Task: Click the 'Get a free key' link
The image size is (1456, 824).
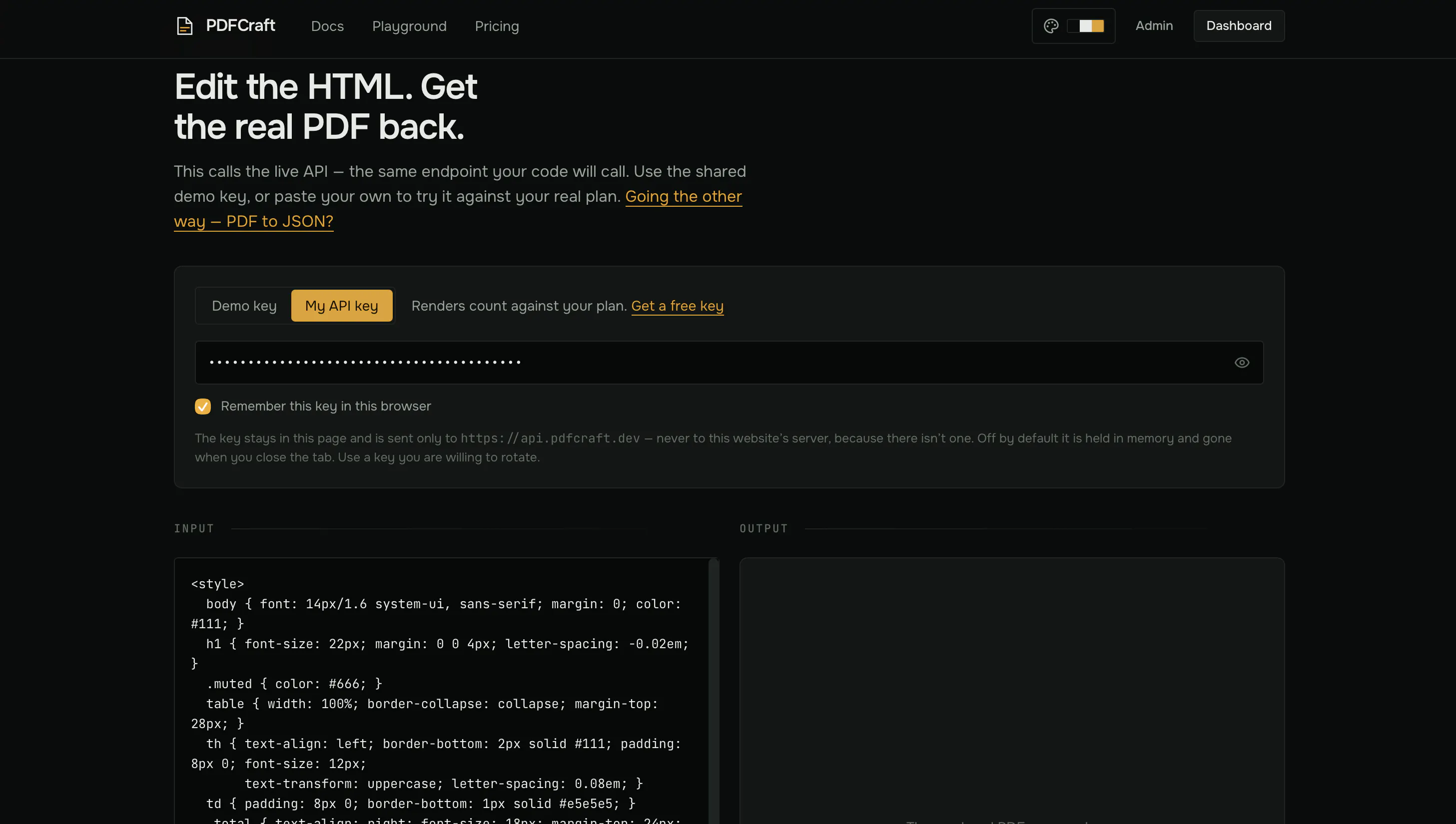Action: (677, 306)
